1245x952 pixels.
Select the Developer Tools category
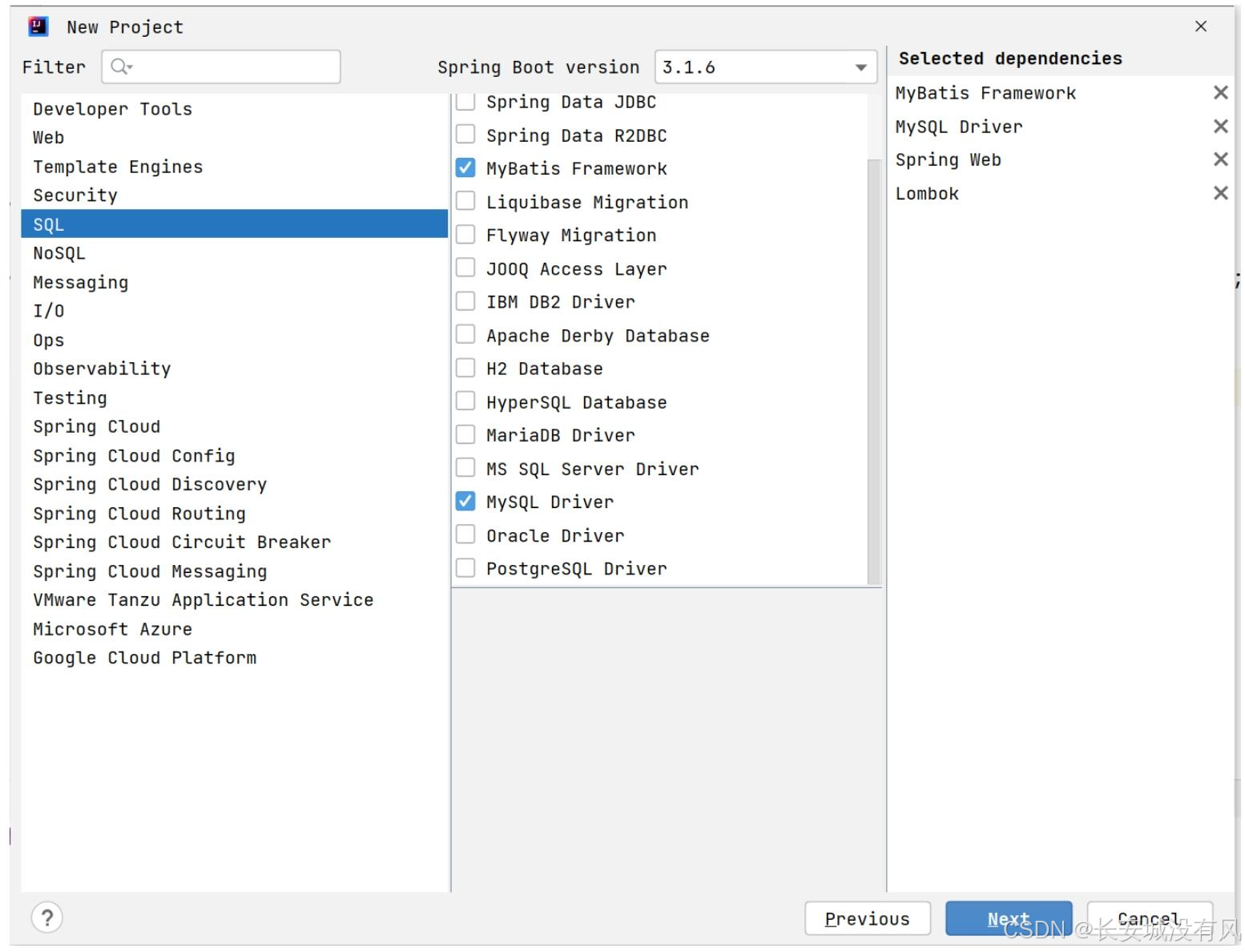(x=234, y=109)
